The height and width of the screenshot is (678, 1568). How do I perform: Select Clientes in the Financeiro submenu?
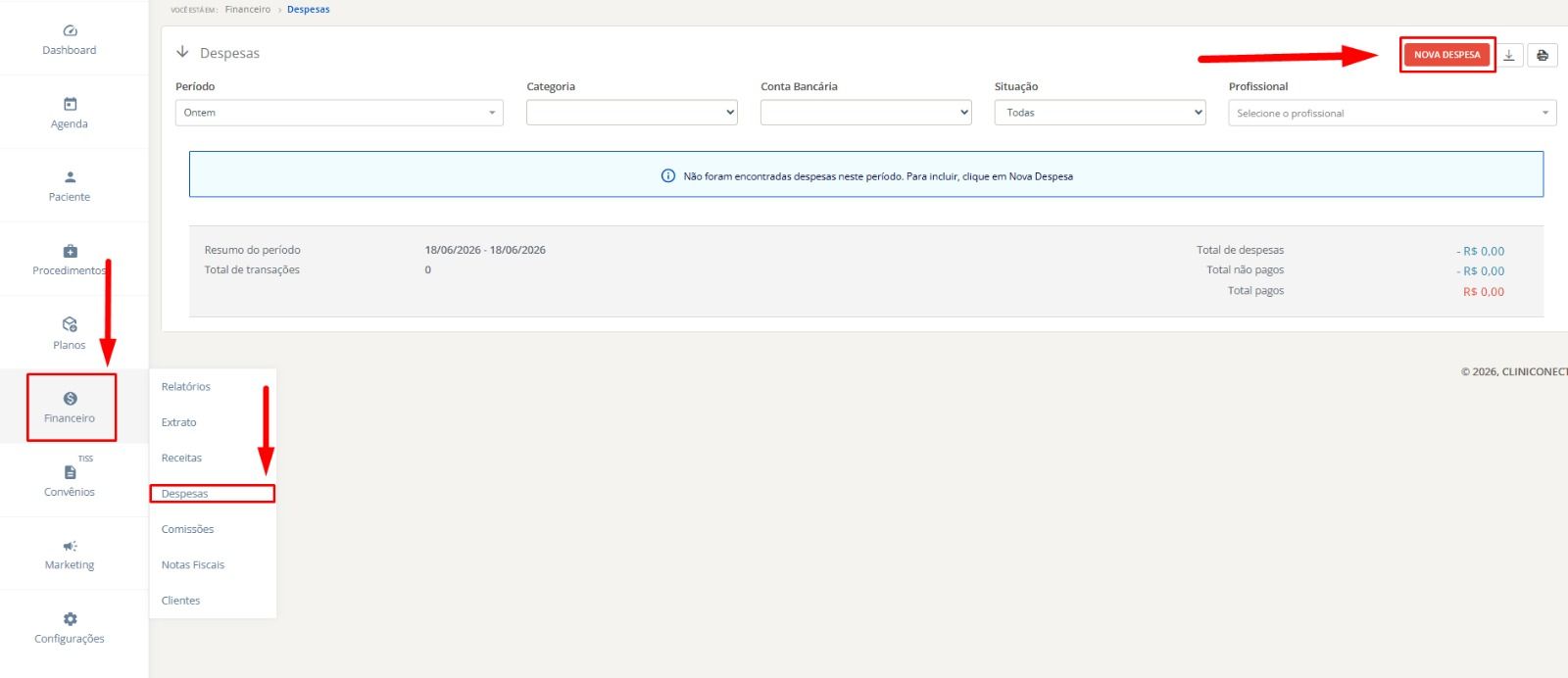(181, 601)
